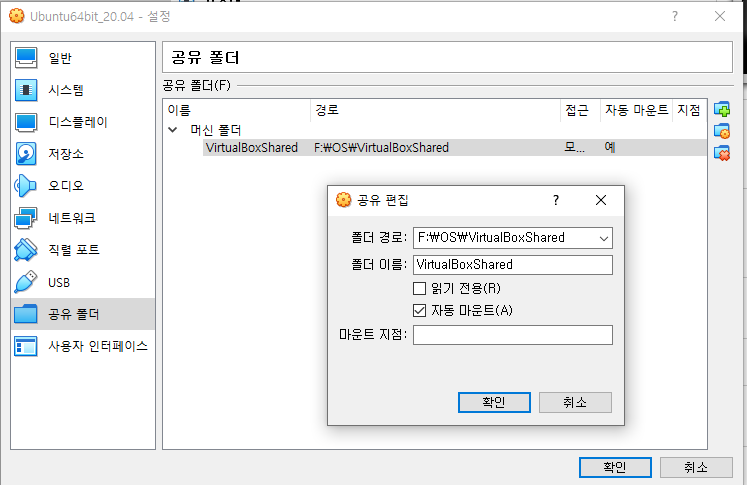Open the 폴더 경로 dropdown arrow
Image resolution: width=747 pixels, height=485 pixels.
point(604,238)
